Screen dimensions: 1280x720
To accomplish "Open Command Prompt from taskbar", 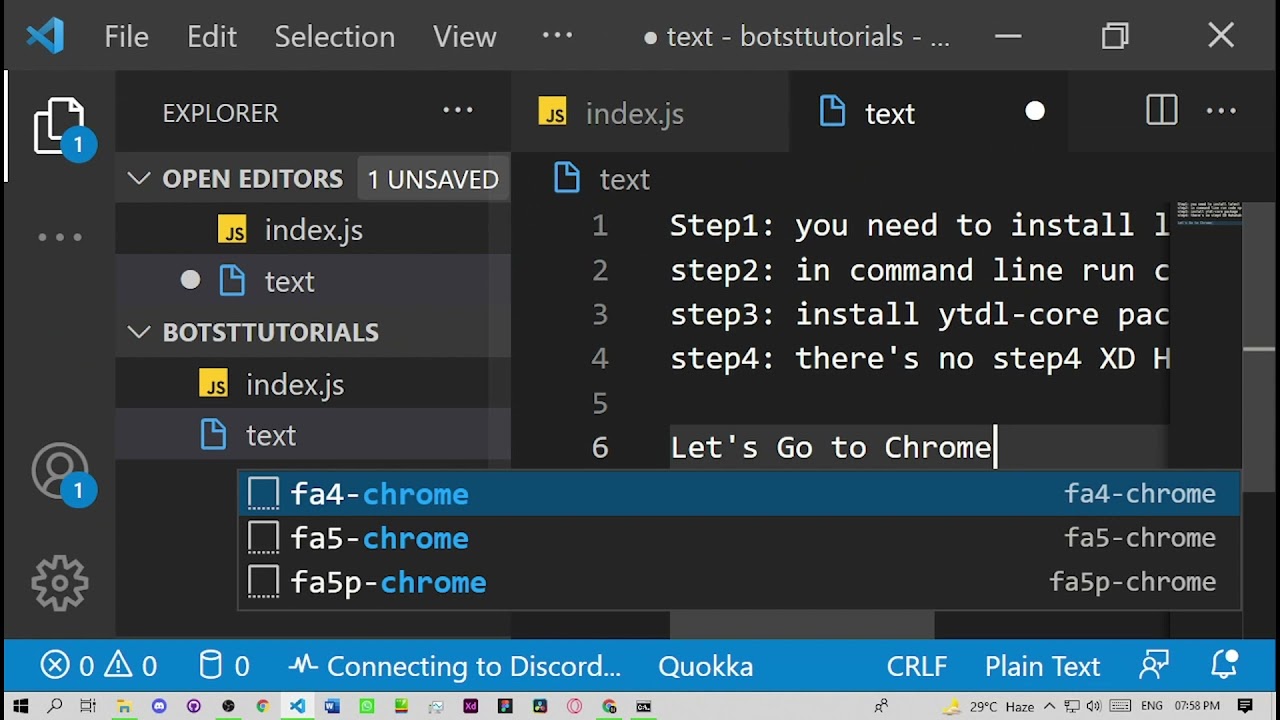I will [644, 706].
